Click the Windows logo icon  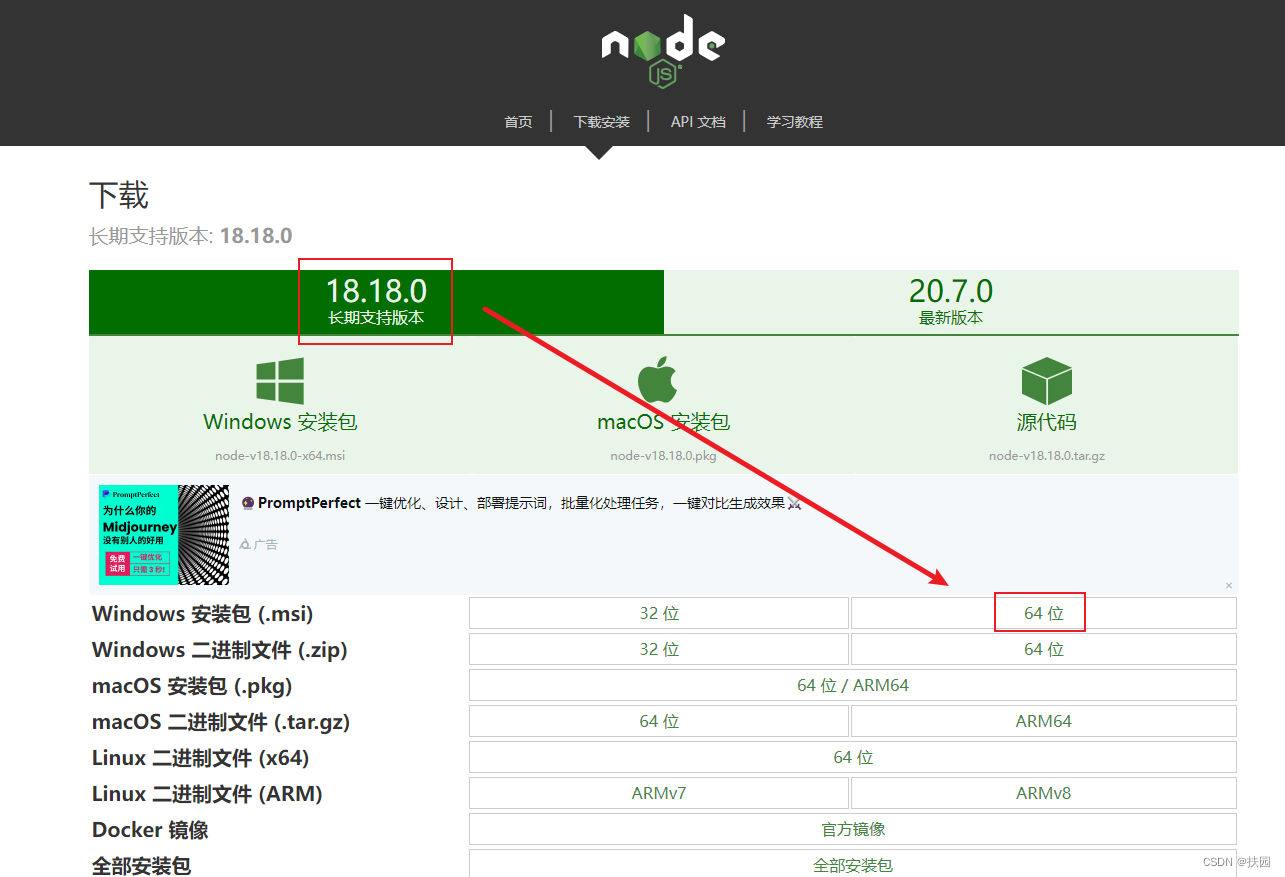pos(280,381)
